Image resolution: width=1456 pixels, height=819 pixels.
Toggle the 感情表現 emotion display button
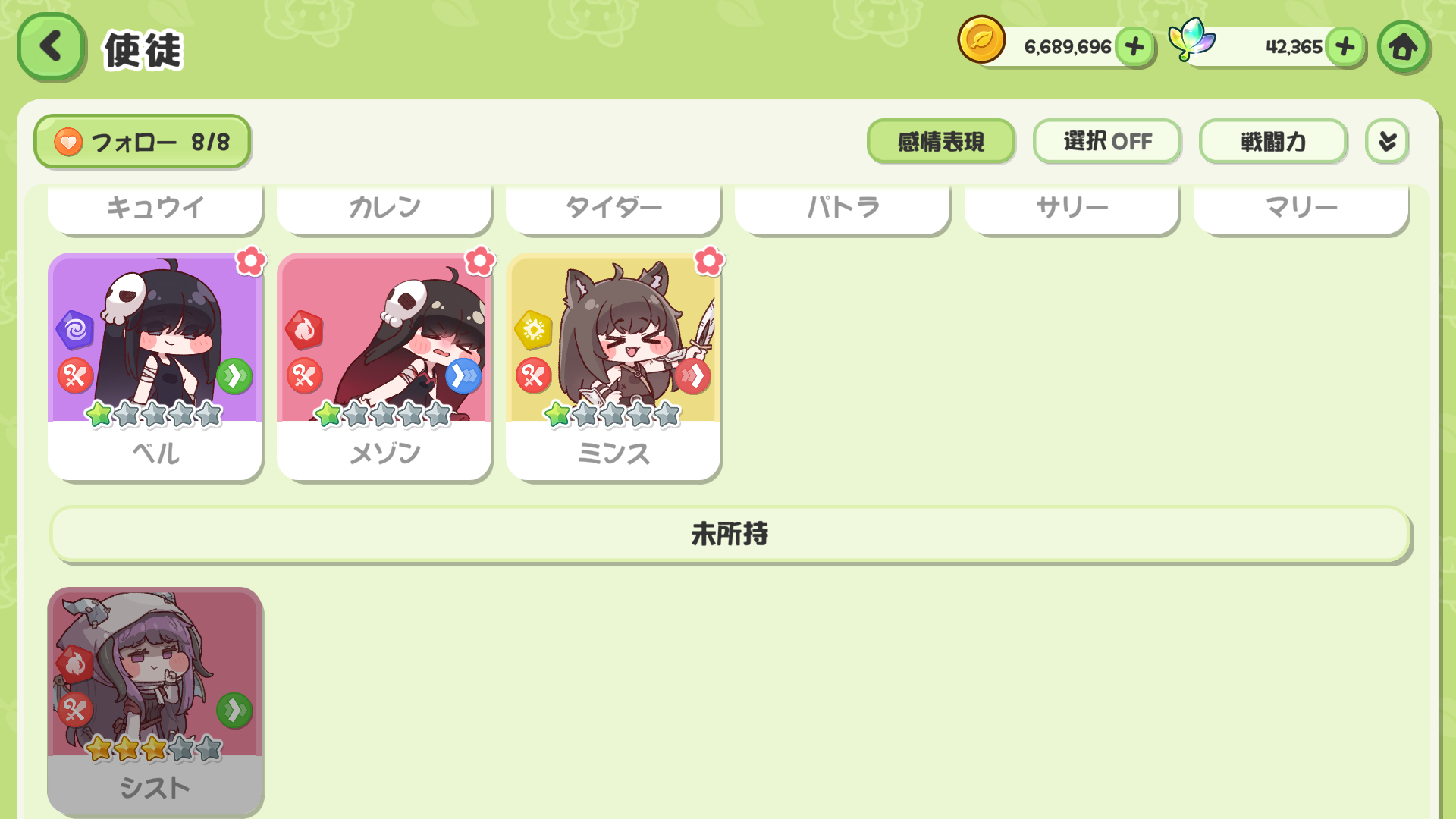941,141
